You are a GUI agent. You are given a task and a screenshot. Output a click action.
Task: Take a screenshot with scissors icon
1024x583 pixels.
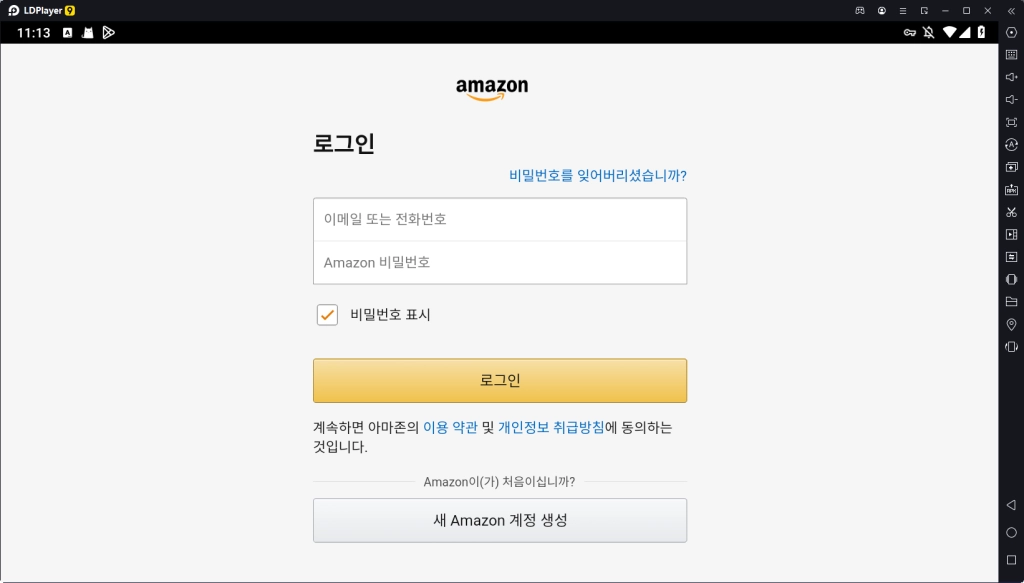tap(1011, 212)
